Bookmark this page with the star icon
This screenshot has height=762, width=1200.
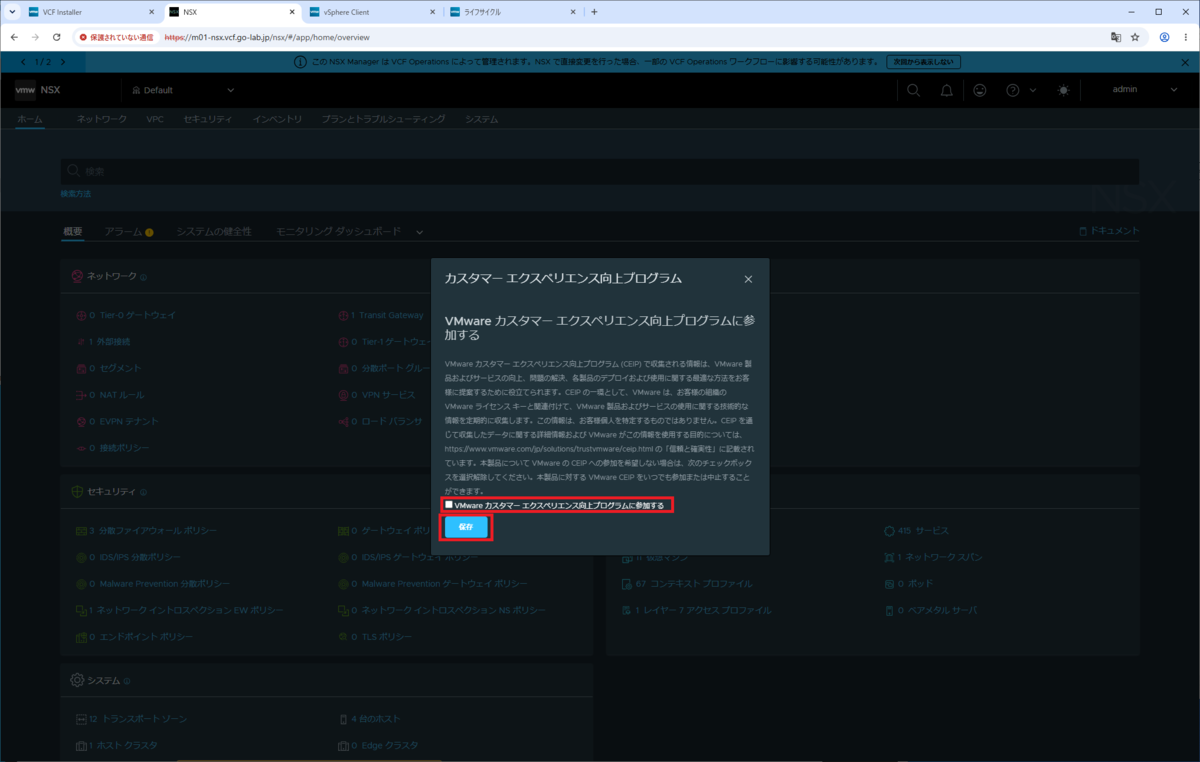click(1135, 37)
